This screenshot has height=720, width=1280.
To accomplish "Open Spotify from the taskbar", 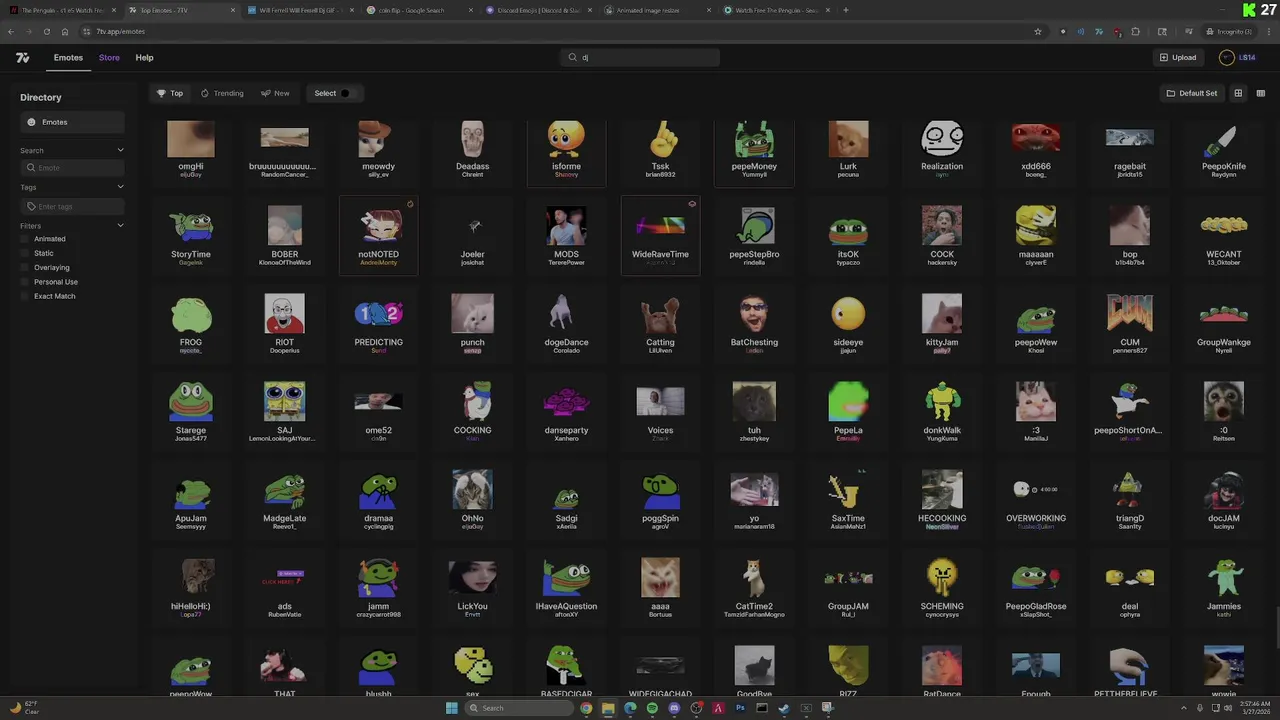I will pyautogui.click(x=652, y=708).
